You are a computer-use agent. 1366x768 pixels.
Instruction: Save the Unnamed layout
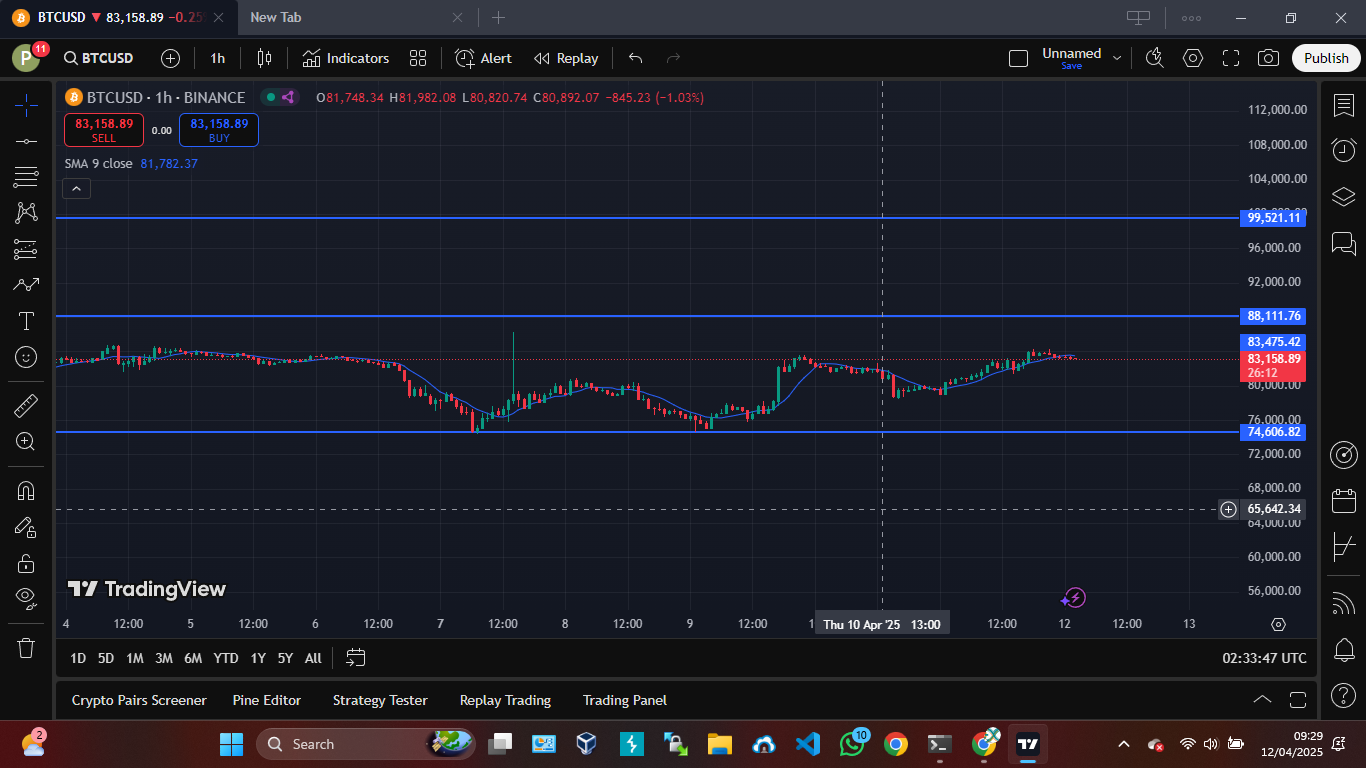[x=1071, y=66]
